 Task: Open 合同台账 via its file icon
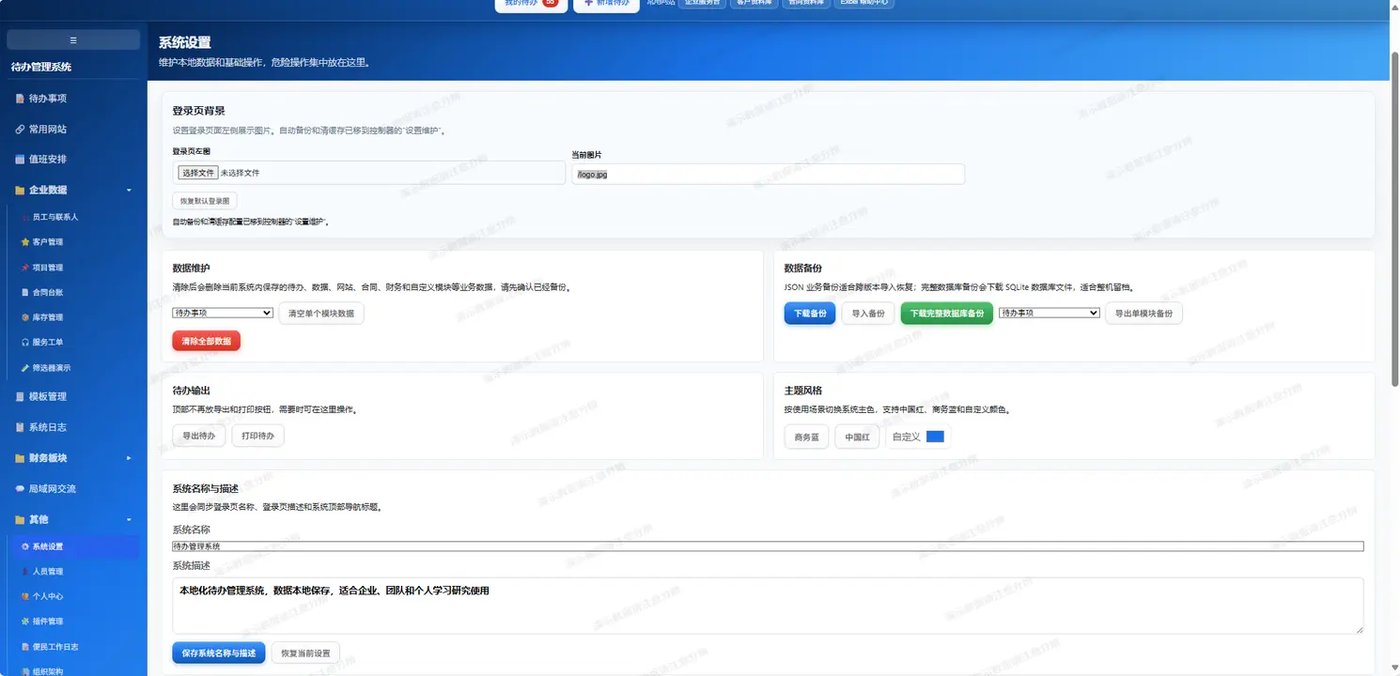click(x=25, y=293)
